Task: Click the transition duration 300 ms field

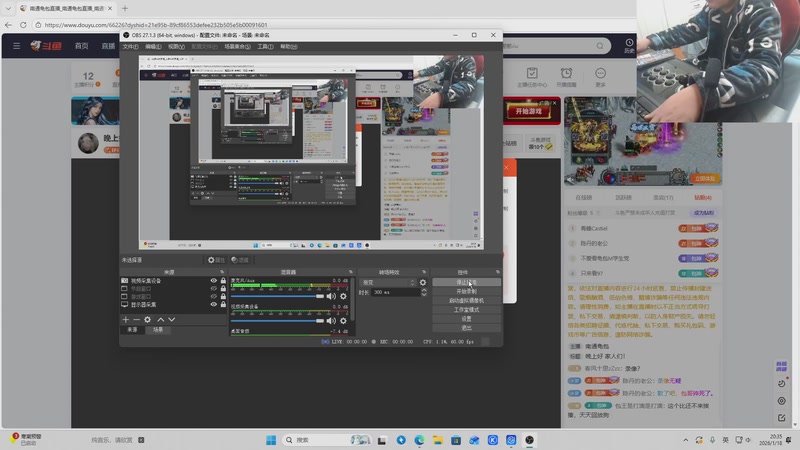Action: pyautogui.click(x=395, y=292)
